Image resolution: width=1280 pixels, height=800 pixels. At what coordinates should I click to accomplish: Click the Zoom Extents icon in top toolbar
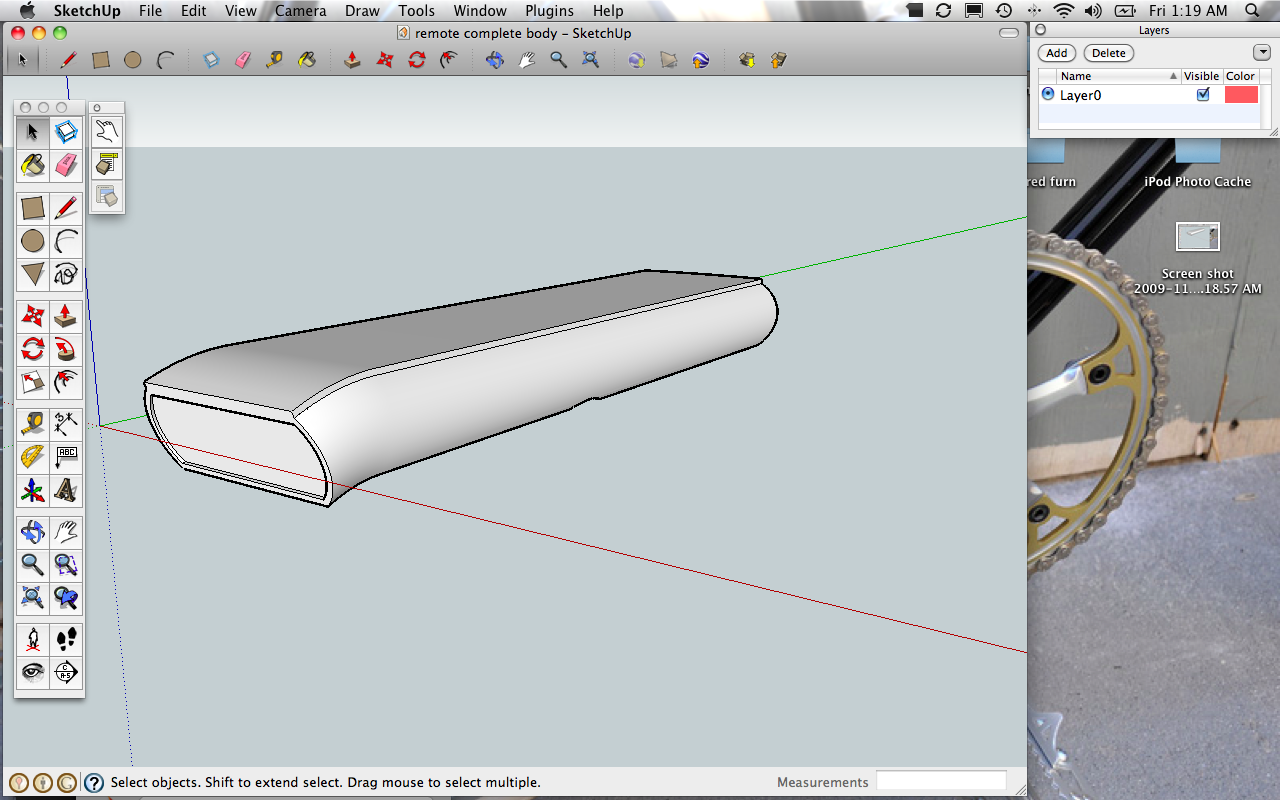click(591, 60)
